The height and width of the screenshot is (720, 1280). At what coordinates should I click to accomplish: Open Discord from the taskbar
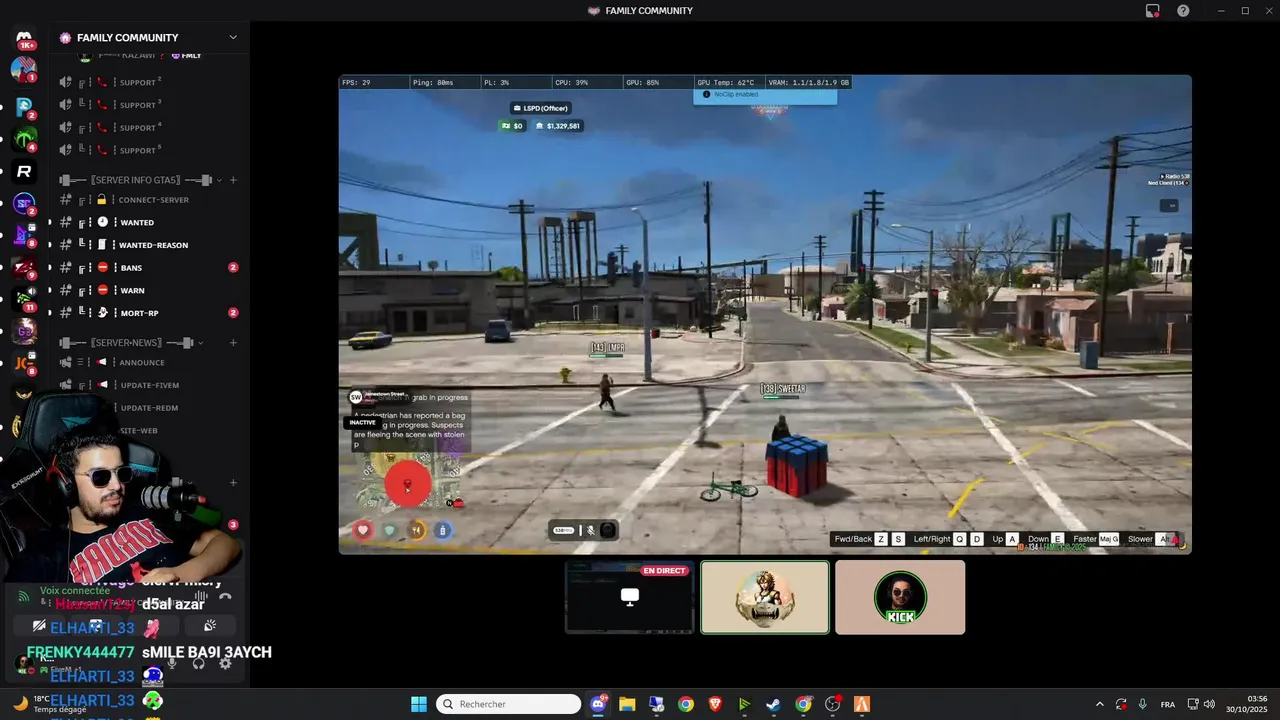pos(598,704)
